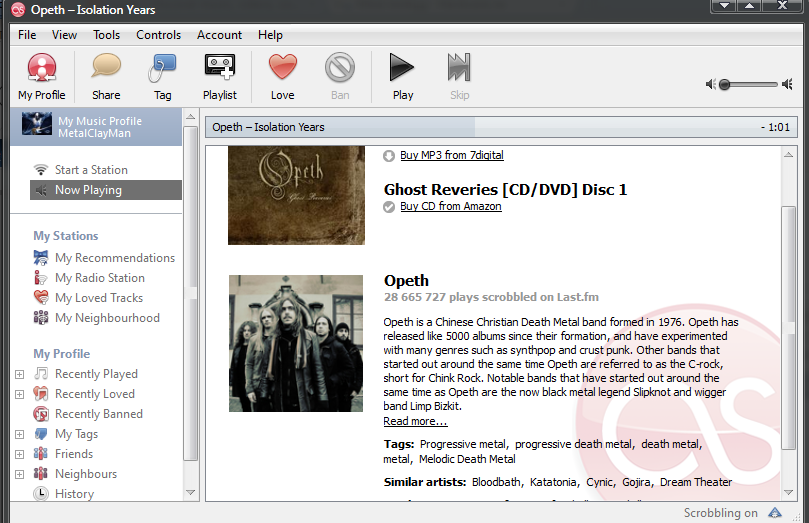This screenshot has height=523, width=809.
Task: Click the track progress bar
Action: point(501,127)
